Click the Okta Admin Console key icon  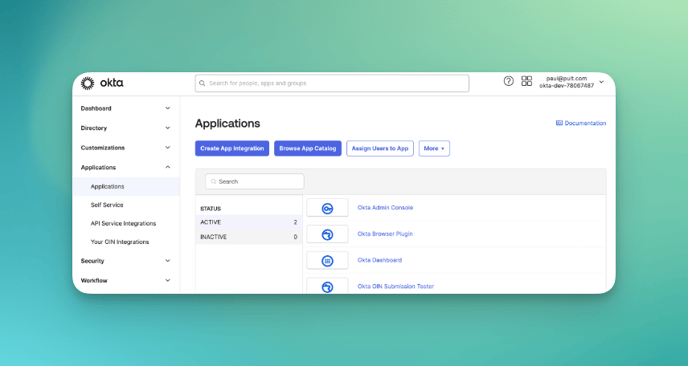(x=327, y=208)
